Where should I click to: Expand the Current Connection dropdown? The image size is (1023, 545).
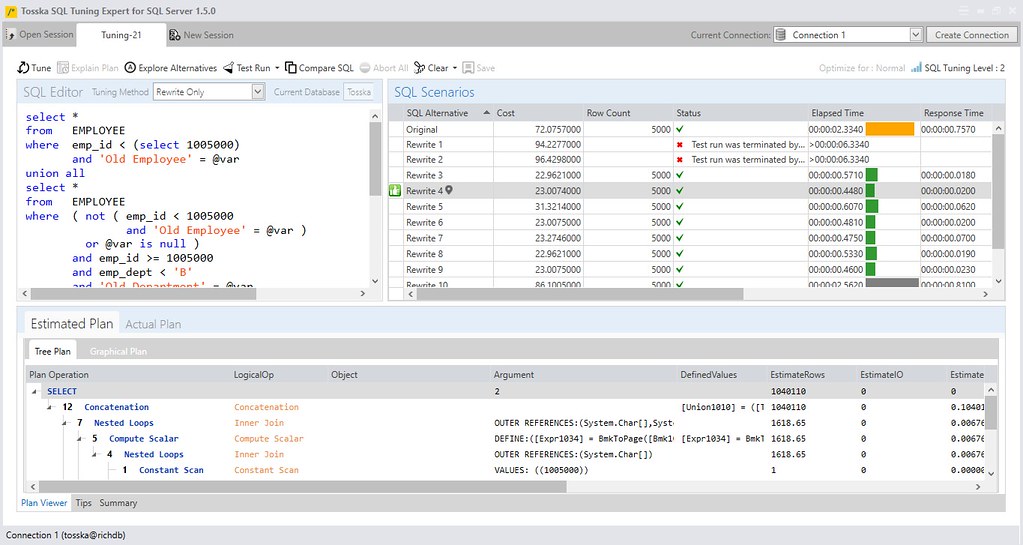[915, 35]
